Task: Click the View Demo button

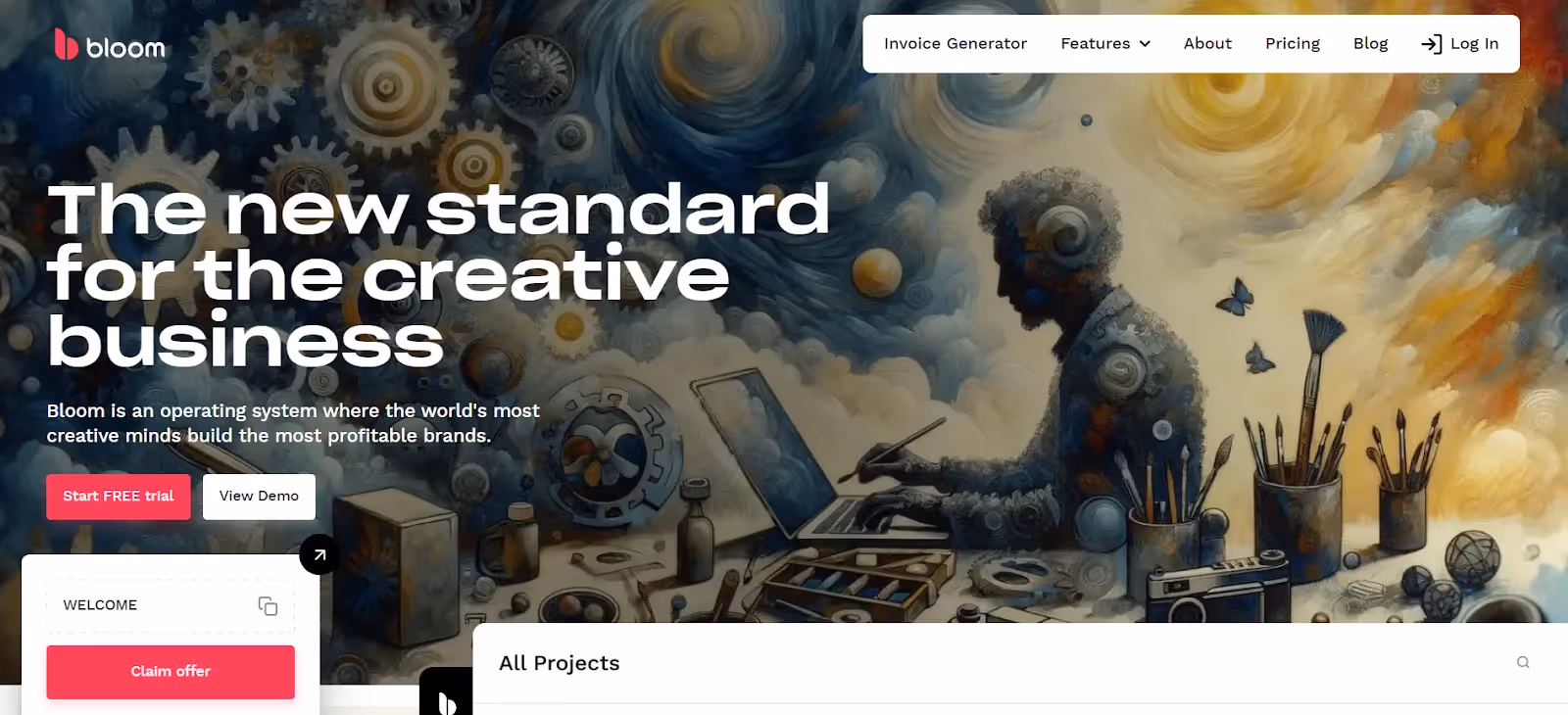Action: tap(259, 497)
